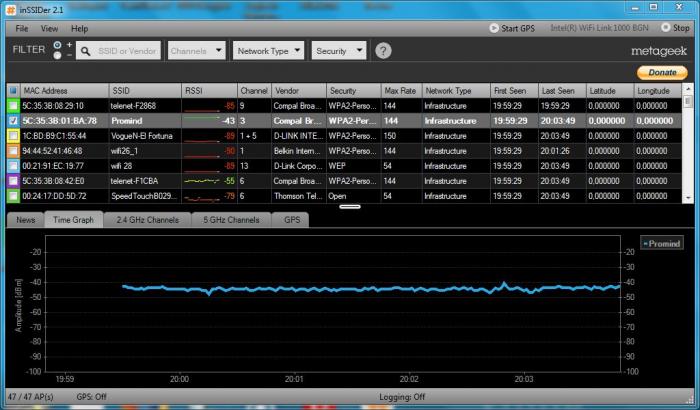
Task: Sort by SSID column header
Action: [x=145, y=91]
